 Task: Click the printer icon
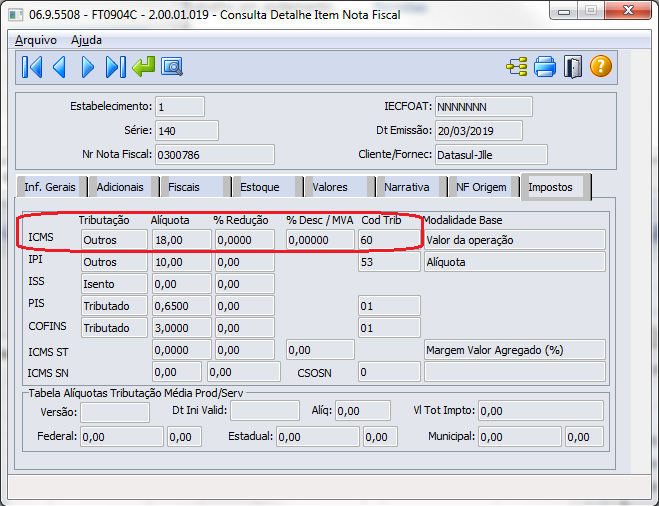(545, 66)
